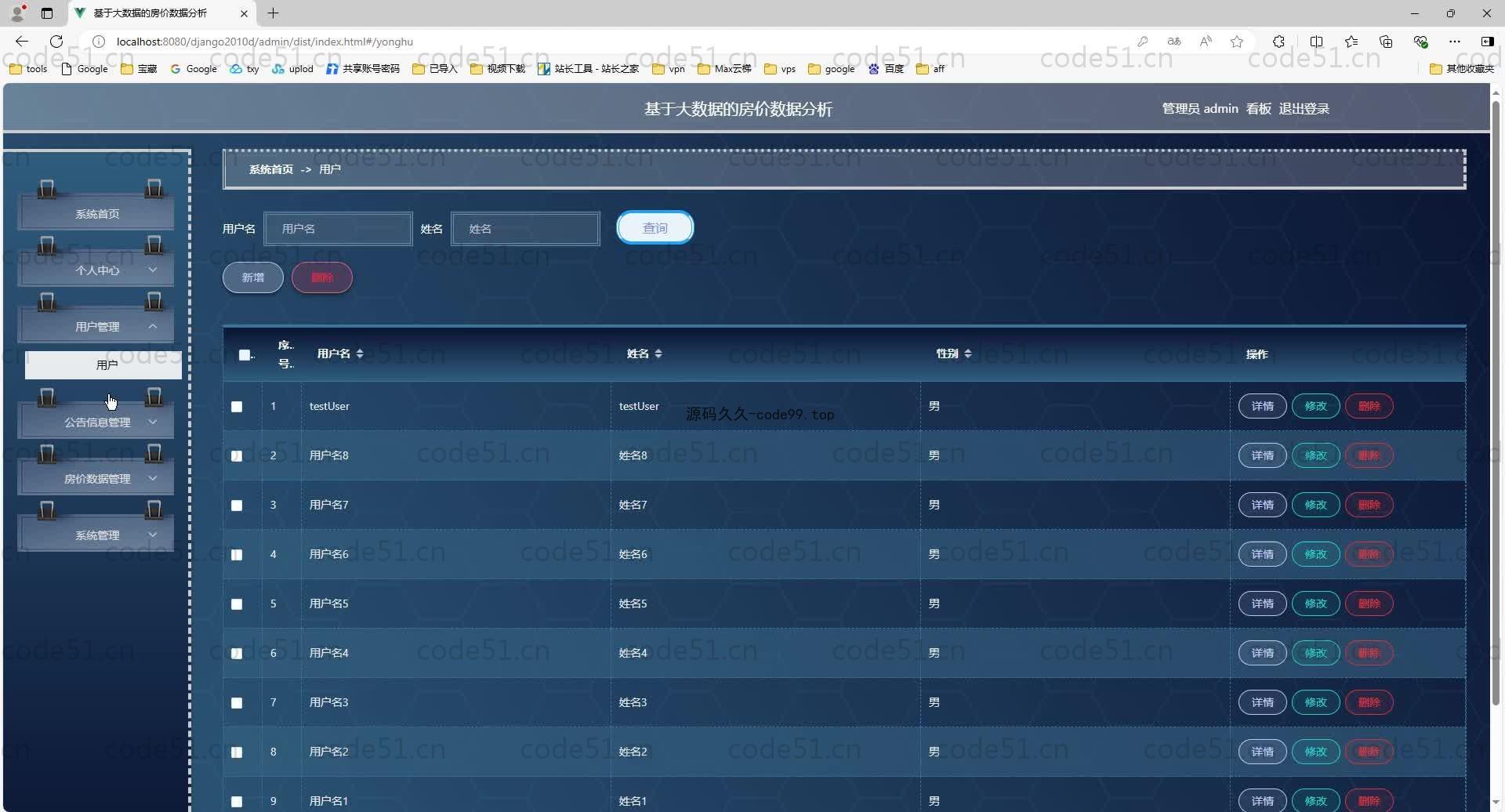Open uplod bookmark
Image resolution: width=1505 pixels, height=812 pixels.
point(292,69)
